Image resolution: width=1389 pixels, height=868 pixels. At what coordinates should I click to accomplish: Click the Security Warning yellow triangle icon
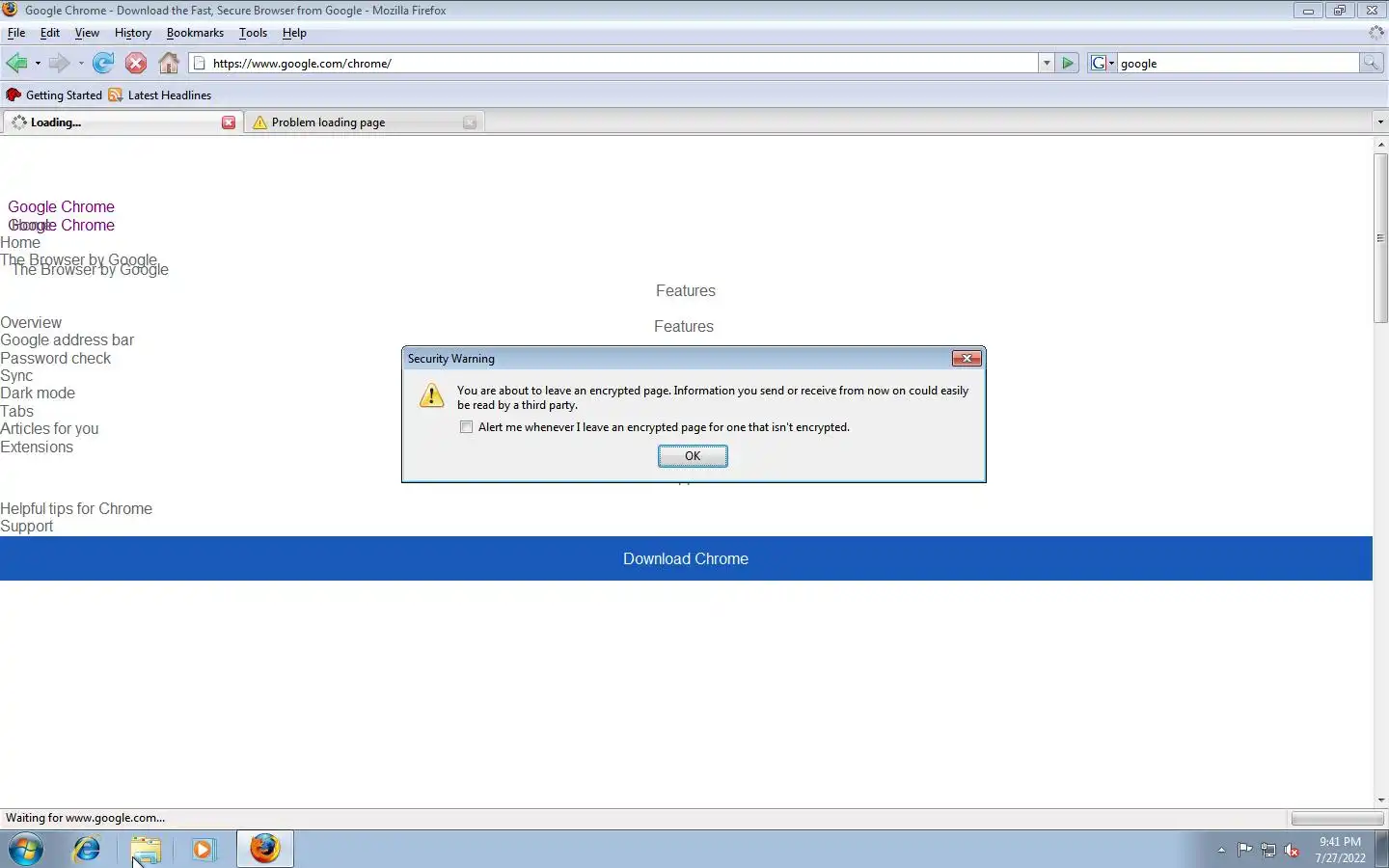[x=432, y=395]
